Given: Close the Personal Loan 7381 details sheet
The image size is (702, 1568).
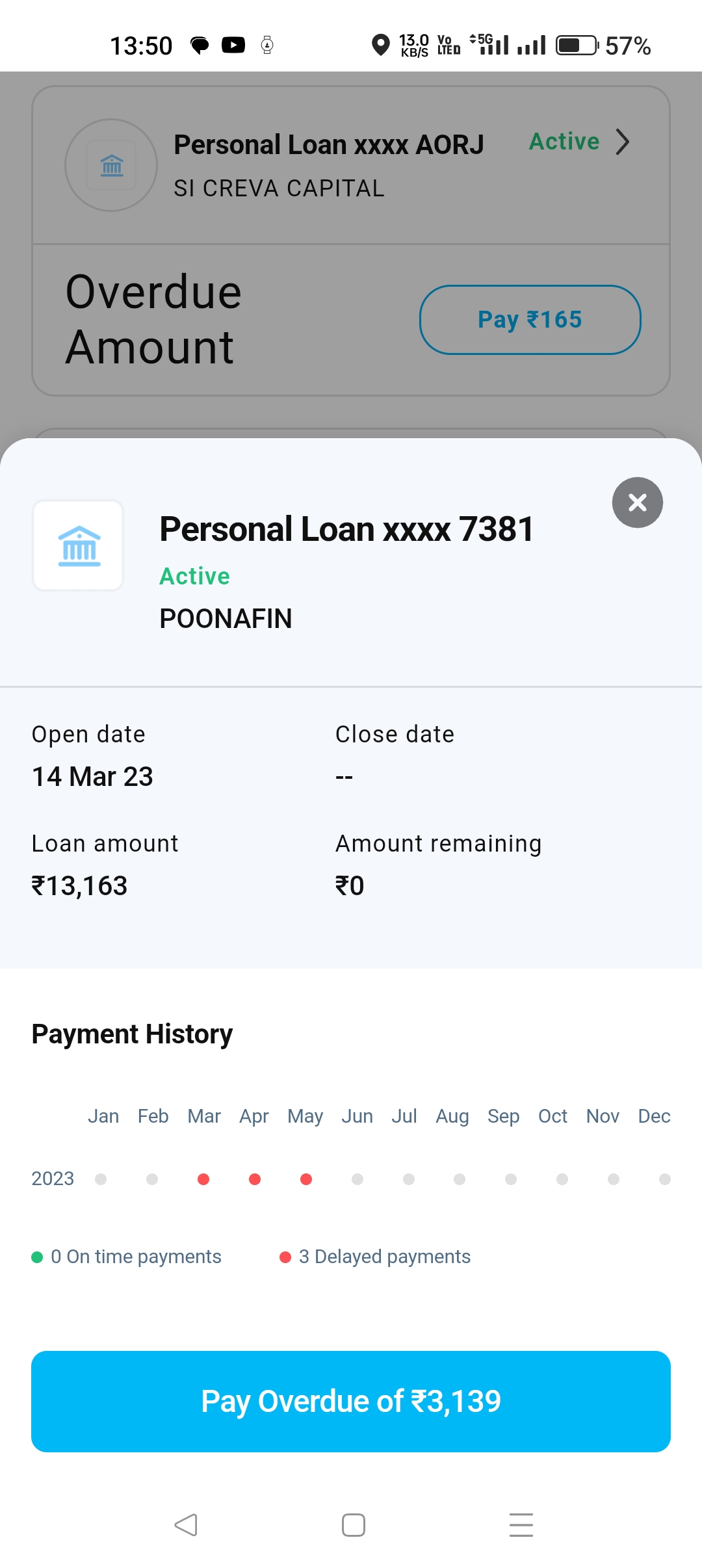Looking at the screenshot, I should (637, 503).
